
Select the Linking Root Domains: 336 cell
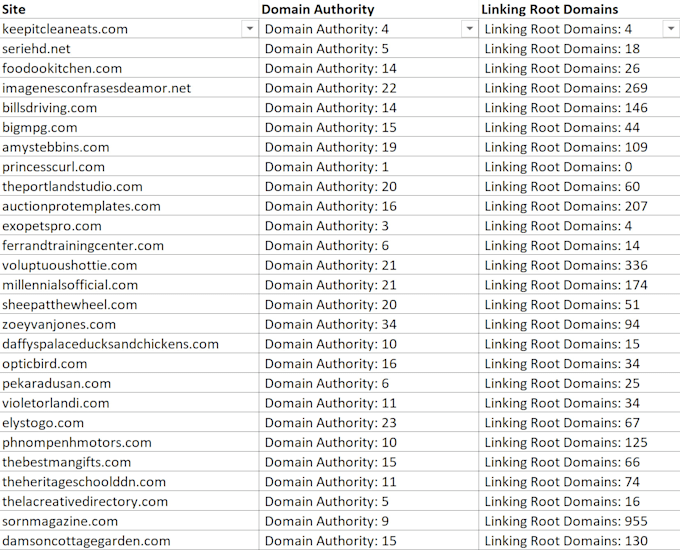580,265
